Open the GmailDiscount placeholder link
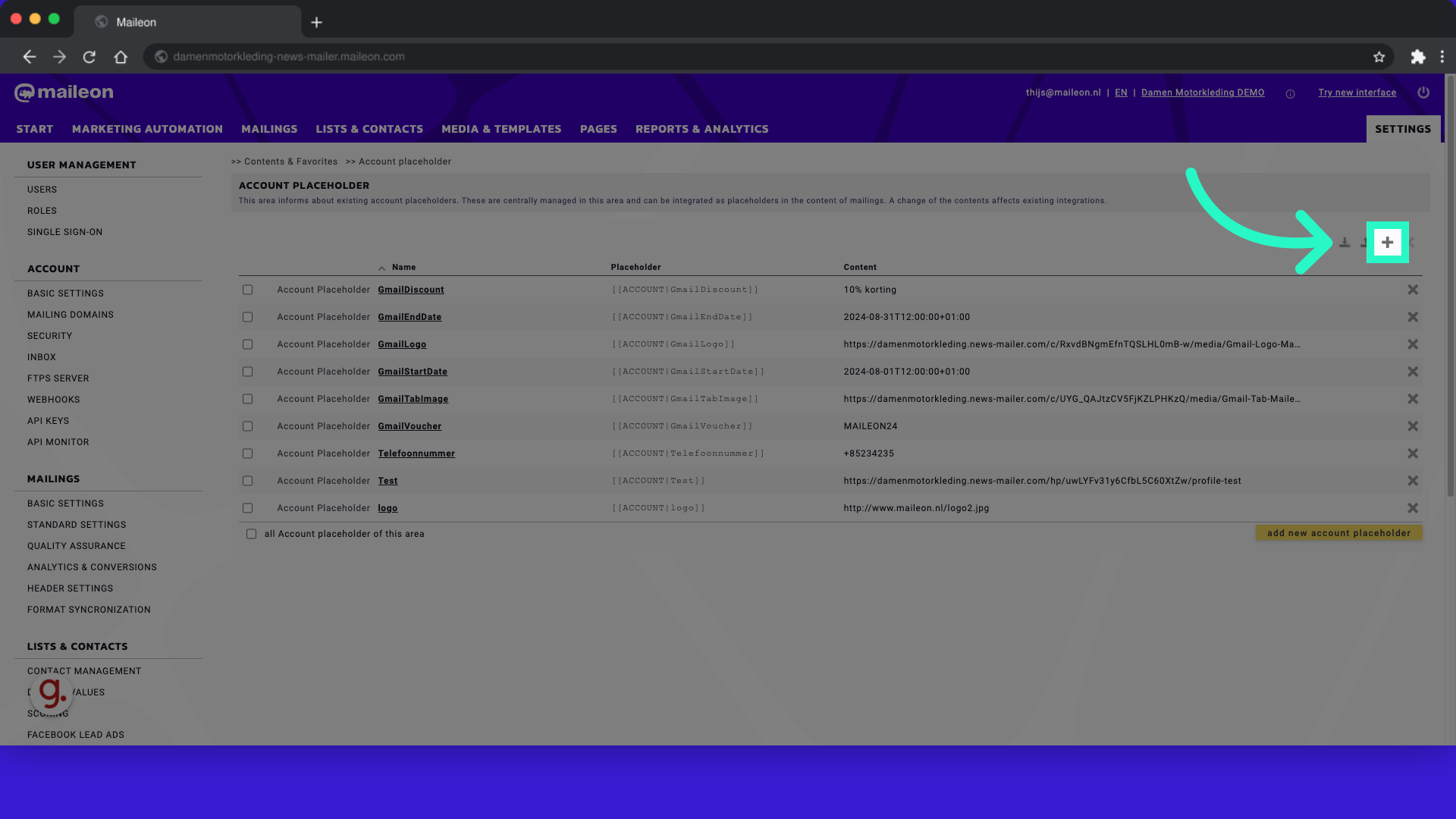This screenshot has width=1456, height=819. point(411,290)
